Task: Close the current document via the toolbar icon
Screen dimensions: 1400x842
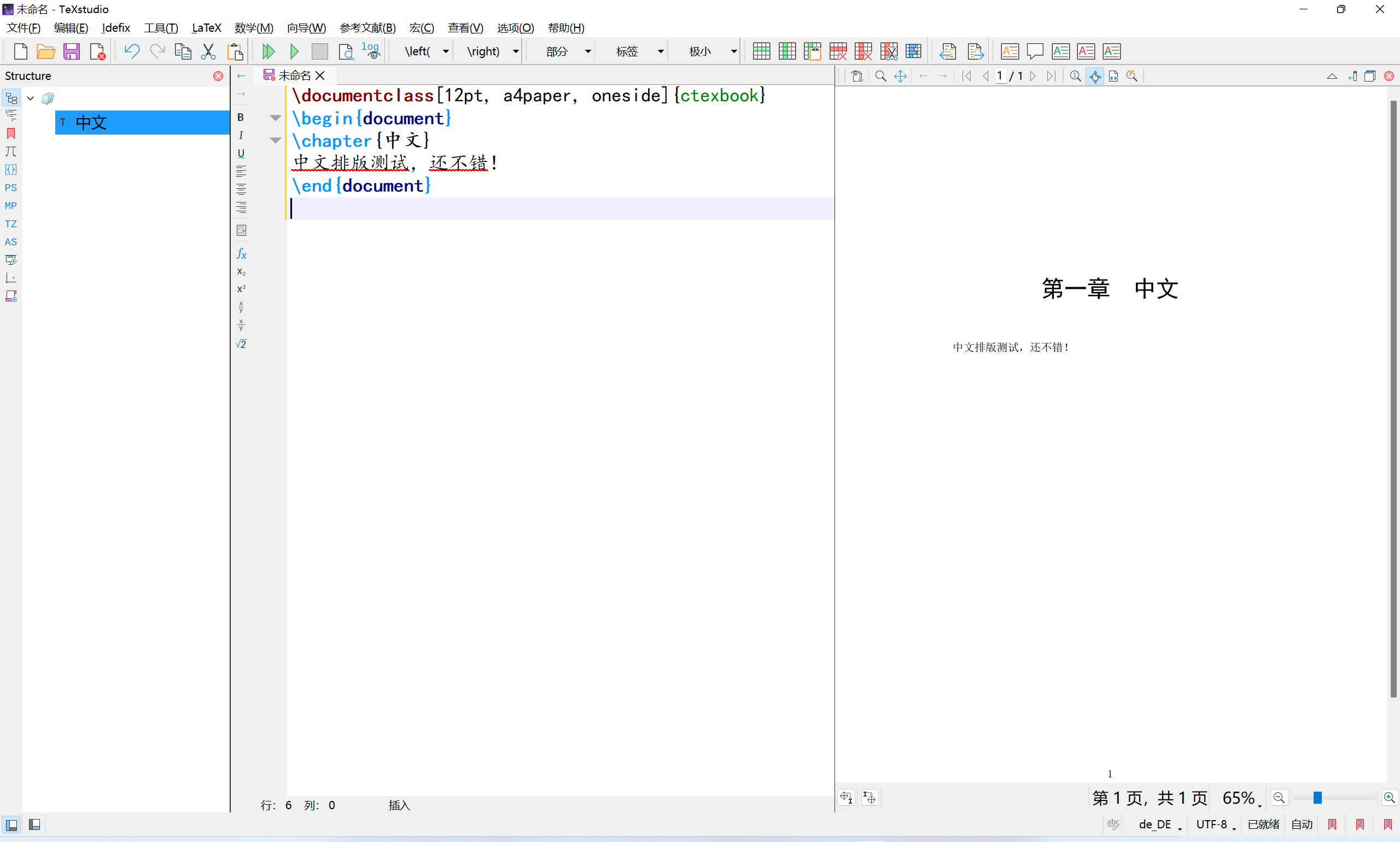Action: 97,51
